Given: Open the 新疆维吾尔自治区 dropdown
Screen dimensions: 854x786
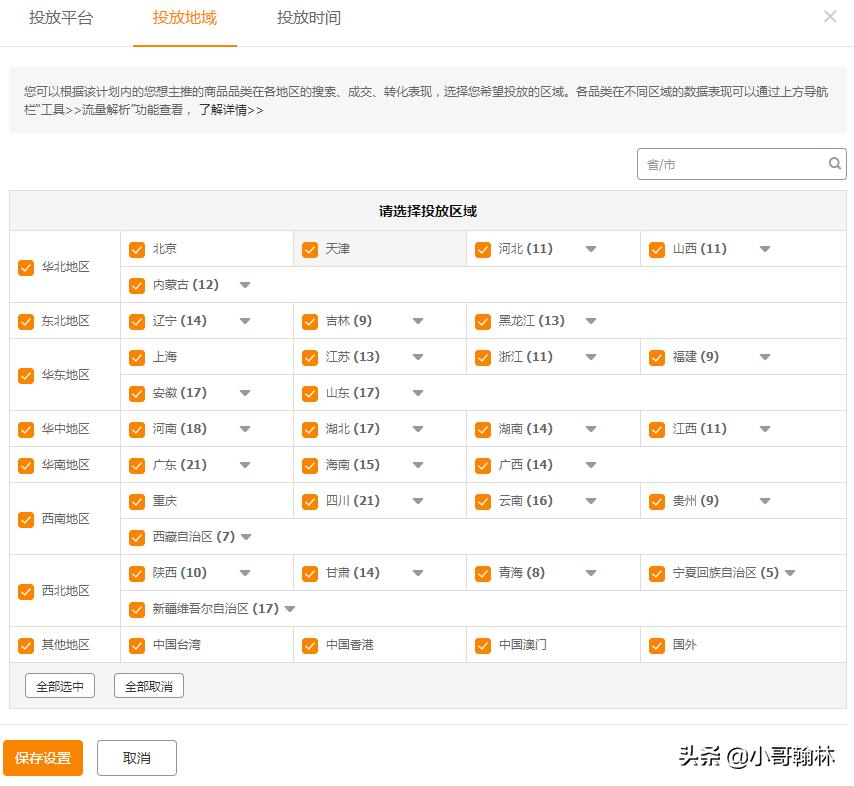Looking at the screenshot, I should 289,609.
